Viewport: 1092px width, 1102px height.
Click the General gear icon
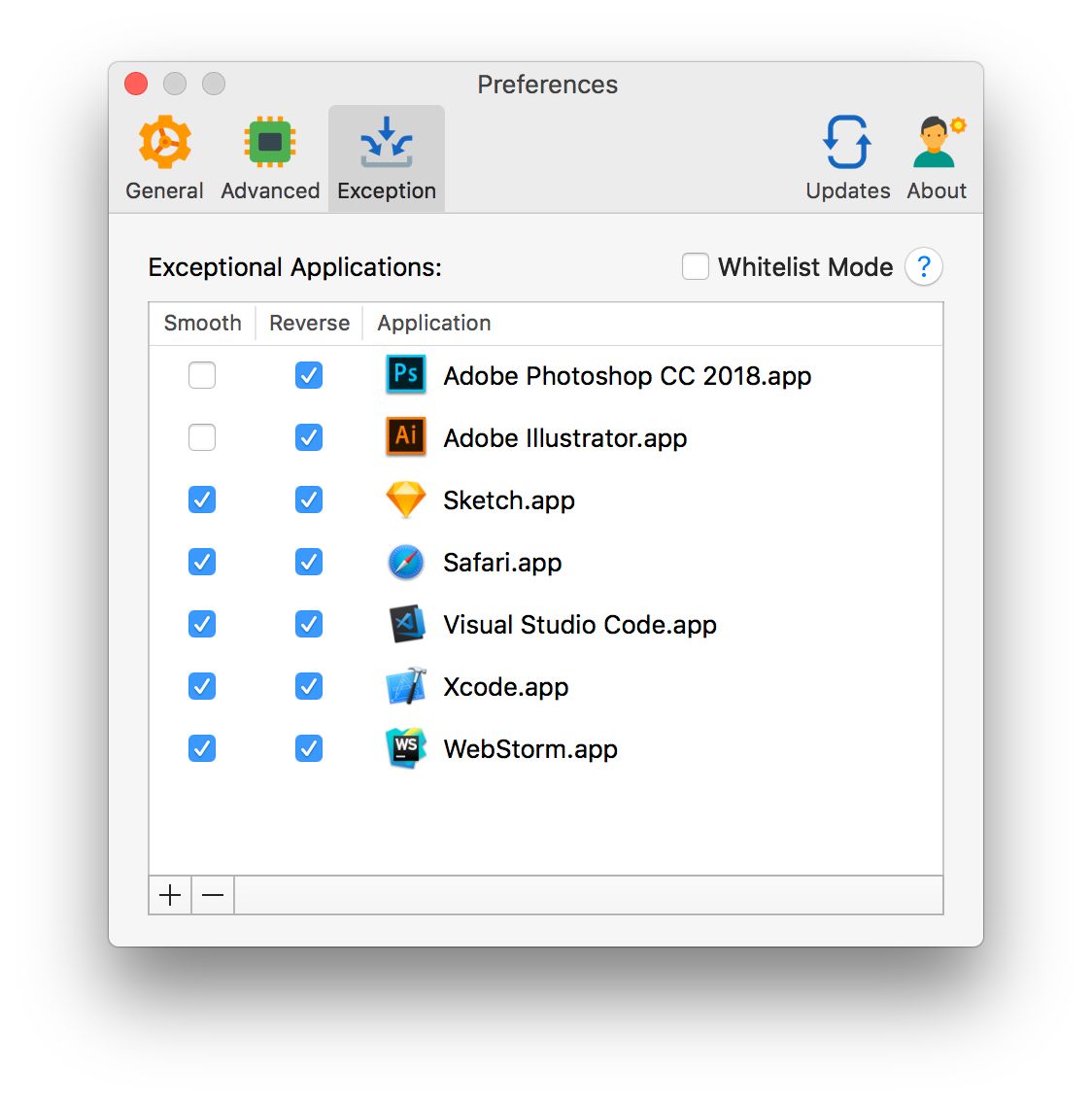coord(164,141)
